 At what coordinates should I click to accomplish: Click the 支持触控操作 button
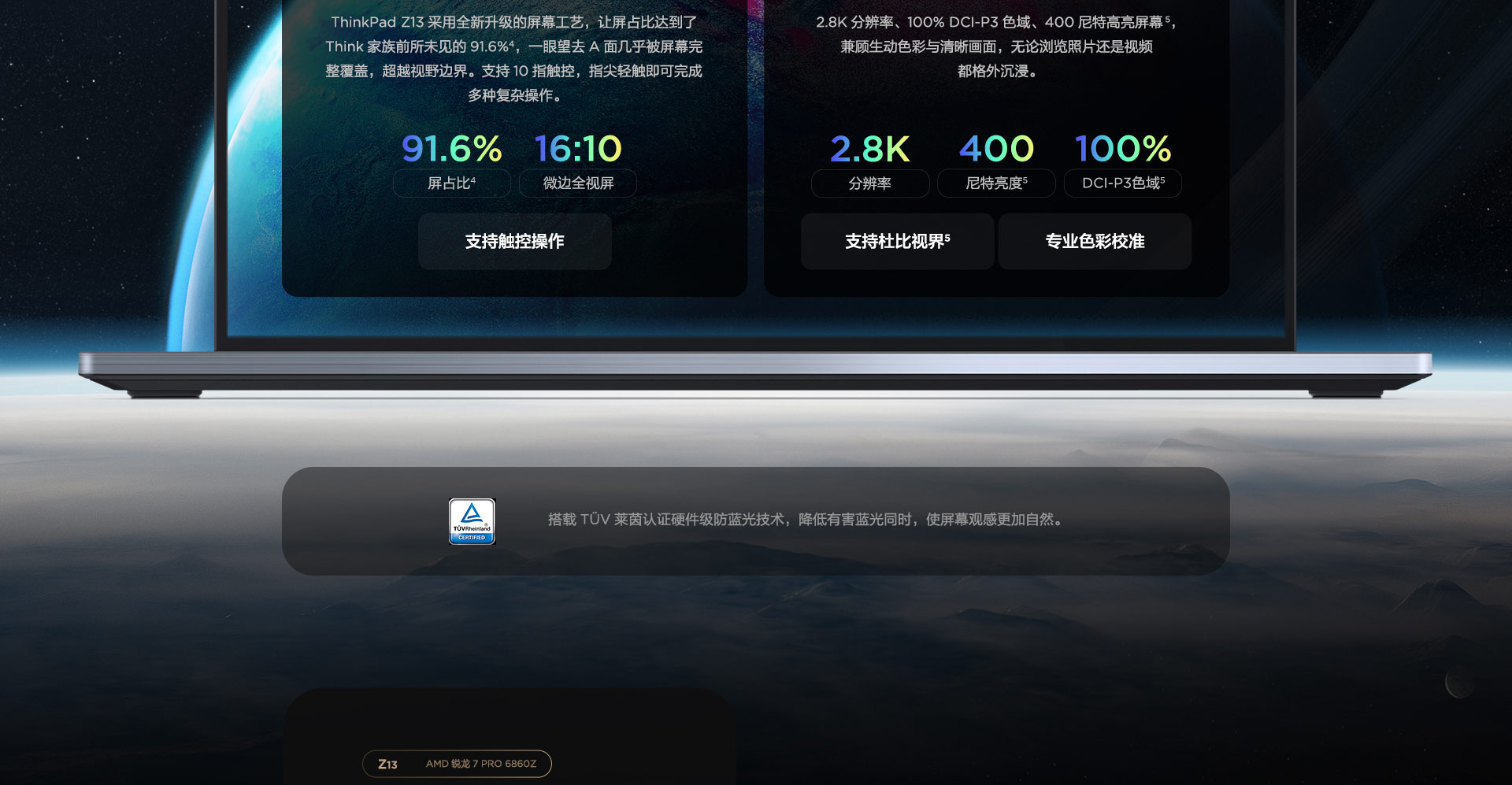pos(515,242)
